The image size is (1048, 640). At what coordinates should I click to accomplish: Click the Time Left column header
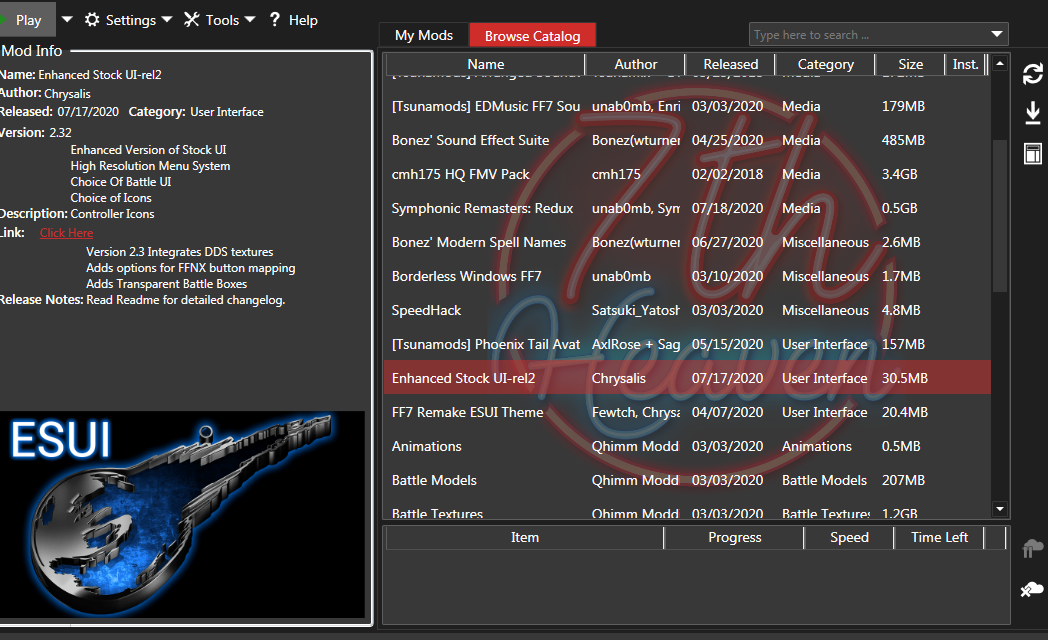click(939, 537)
